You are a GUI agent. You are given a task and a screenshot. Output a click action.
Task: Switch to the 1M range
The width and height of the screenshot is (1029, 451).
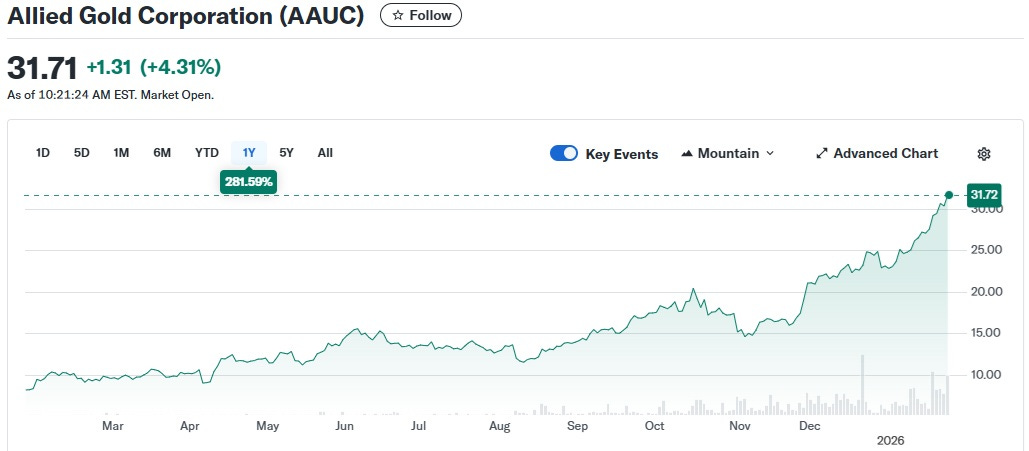click(x=121, y=153)
